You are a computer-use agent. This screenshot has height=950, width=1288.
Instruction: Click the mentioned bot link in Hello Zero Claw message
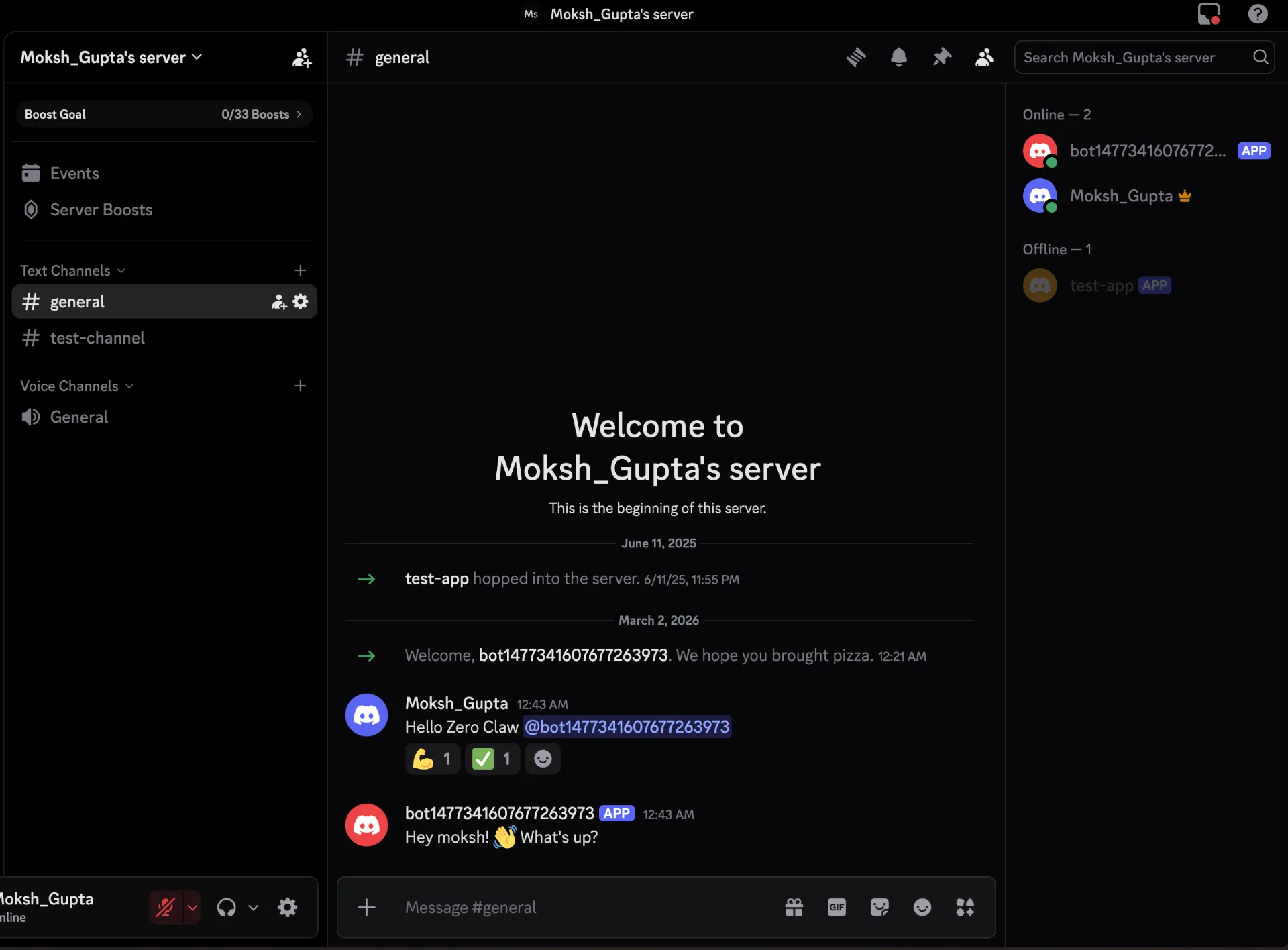pyautogui.click(x=627, y=727)
